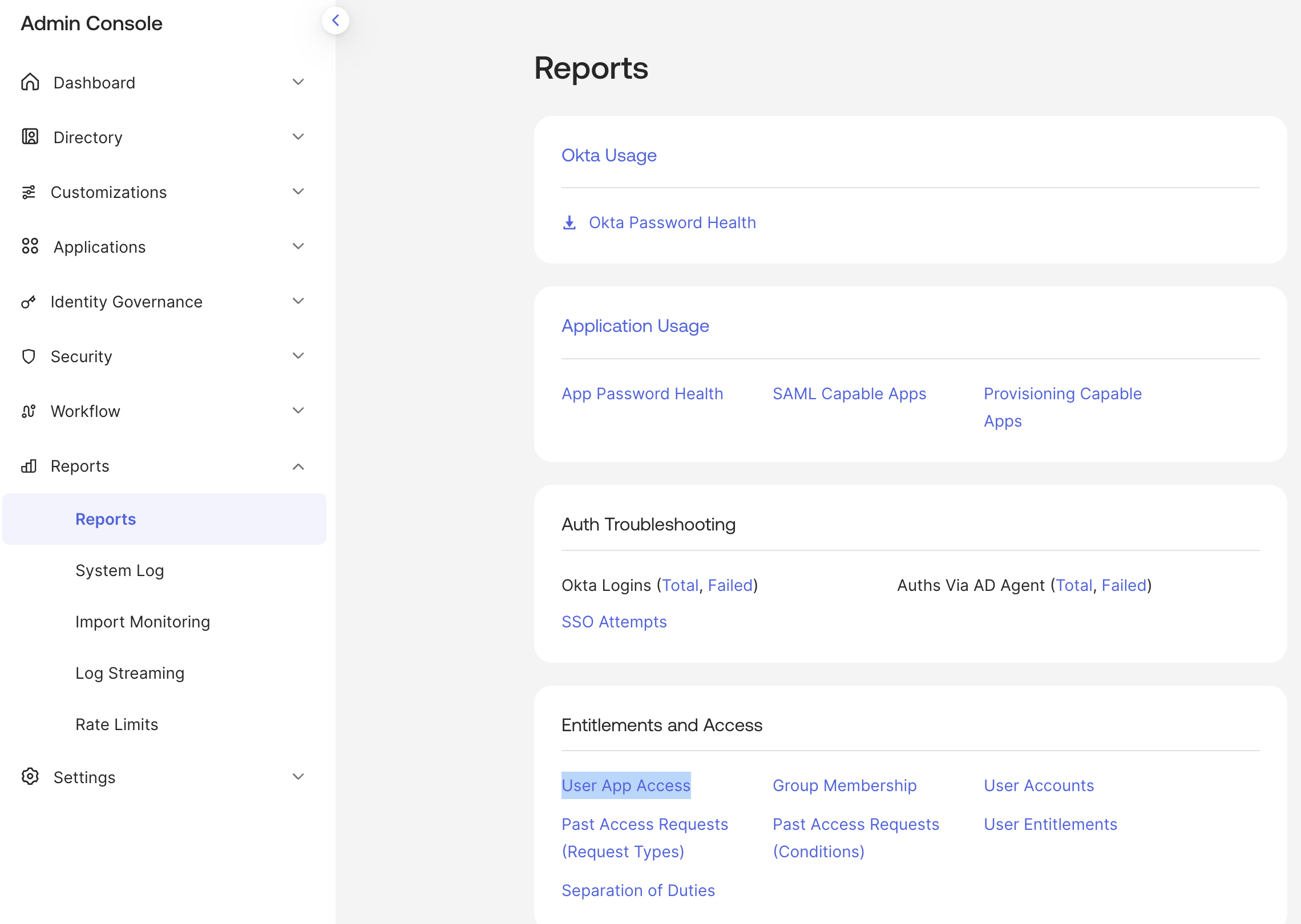Image resolution: width=1301 pixels, height=924 pixels.
Task: Open the Applications menu label
Action: pyautogui.click(x=100, y=247)
